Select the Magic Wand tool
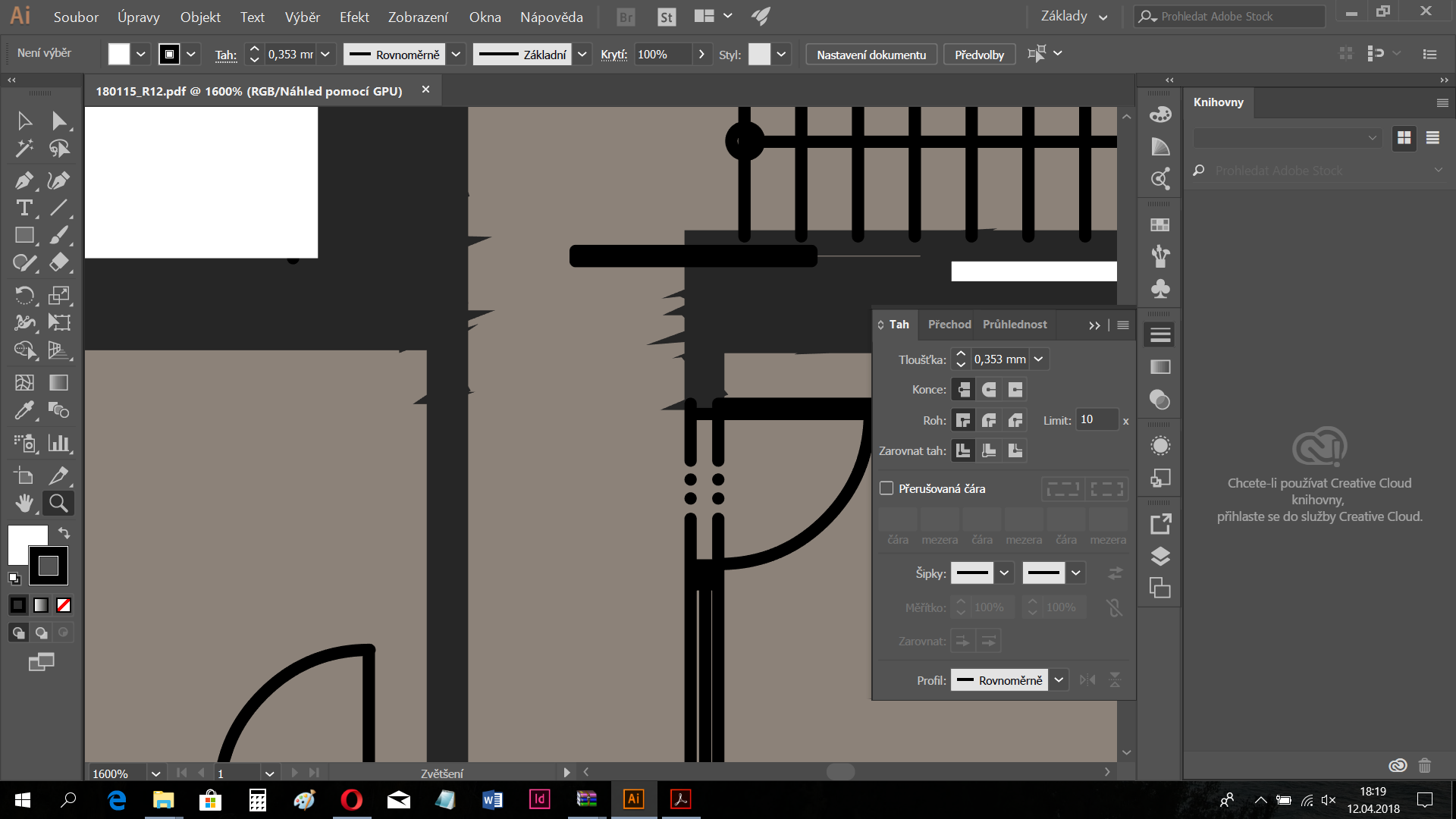1456x819 pixels. pyautogui.click(x=24, y=149)
